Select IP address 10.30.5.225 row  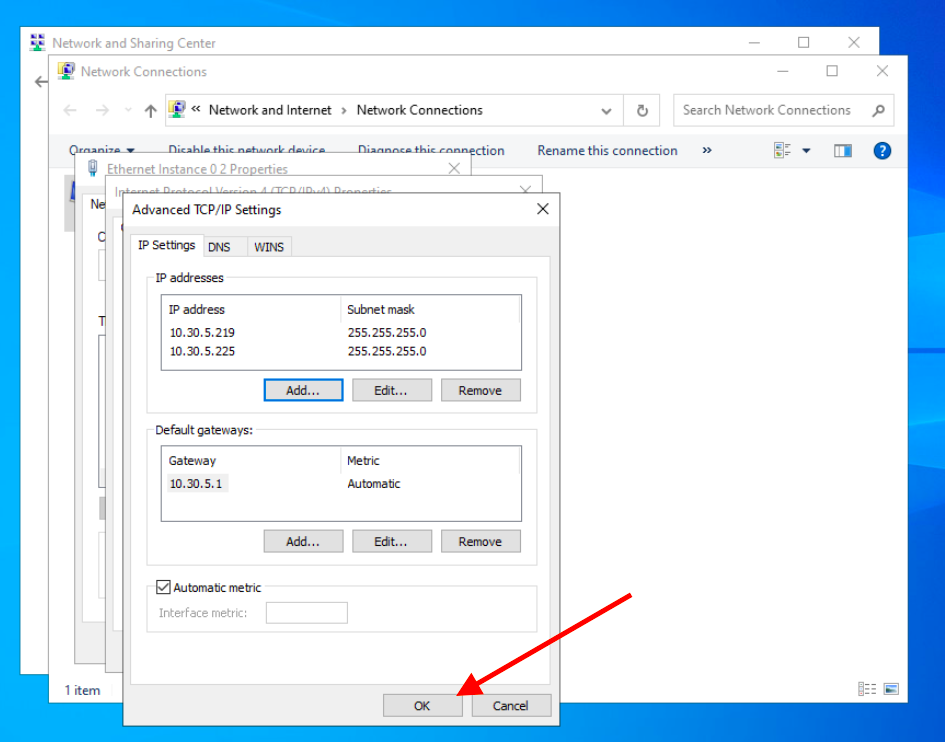341,351
